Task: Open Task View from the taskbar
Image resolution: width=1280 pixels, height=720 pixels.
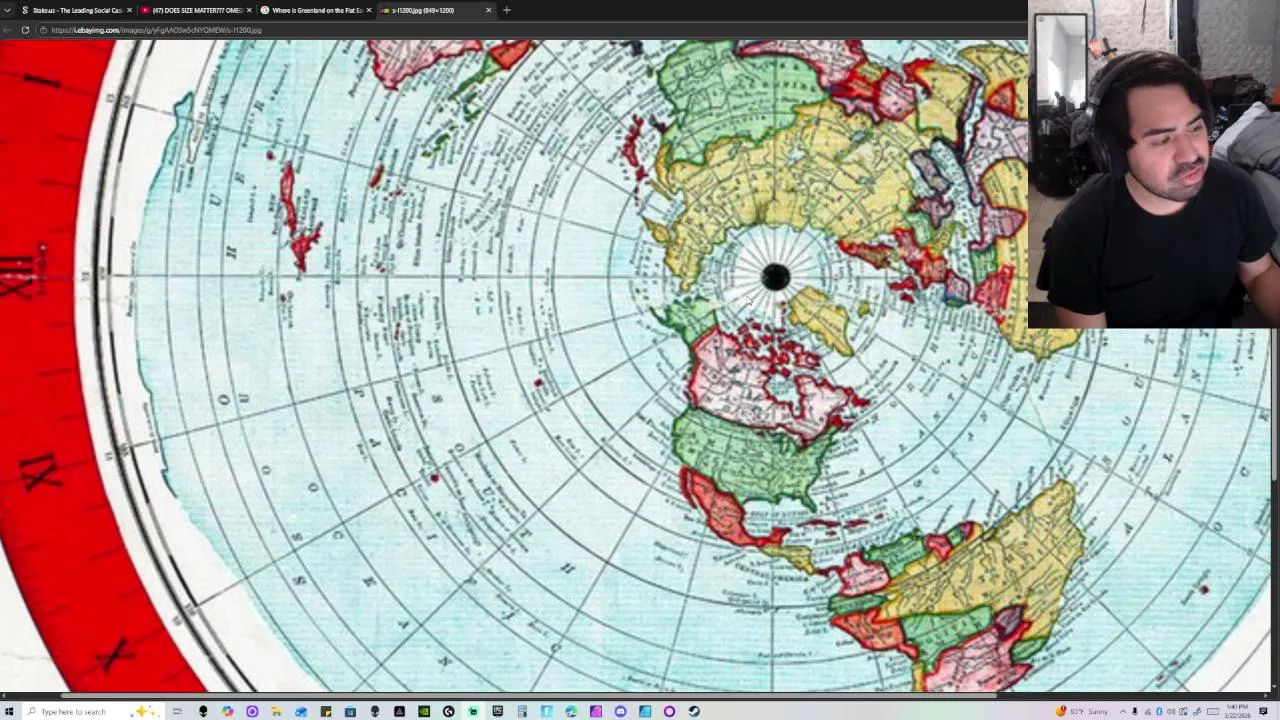Action: point(177,711)
